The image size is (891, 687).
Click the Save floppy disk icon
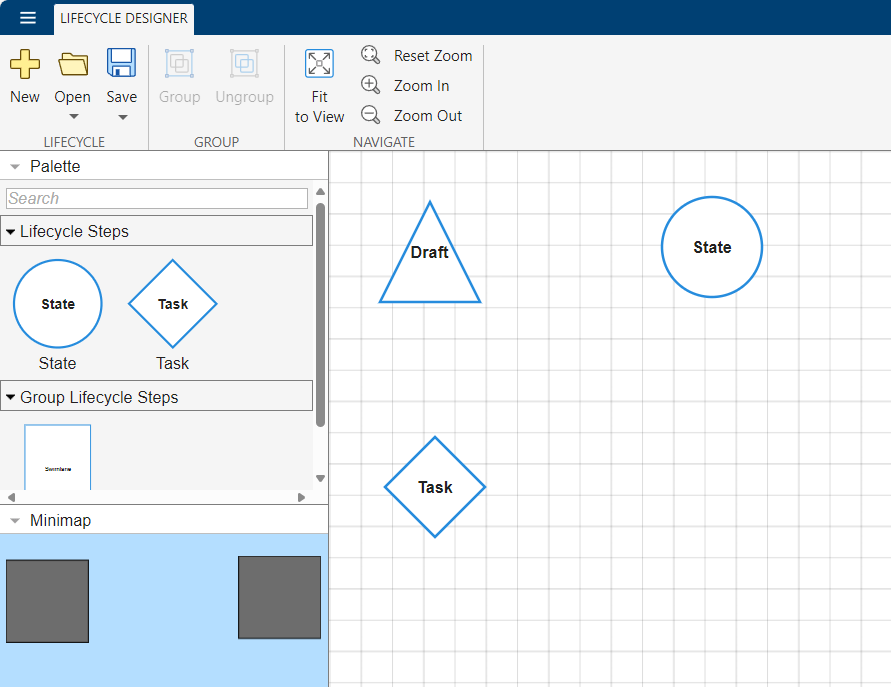click(x=122, y=64)
